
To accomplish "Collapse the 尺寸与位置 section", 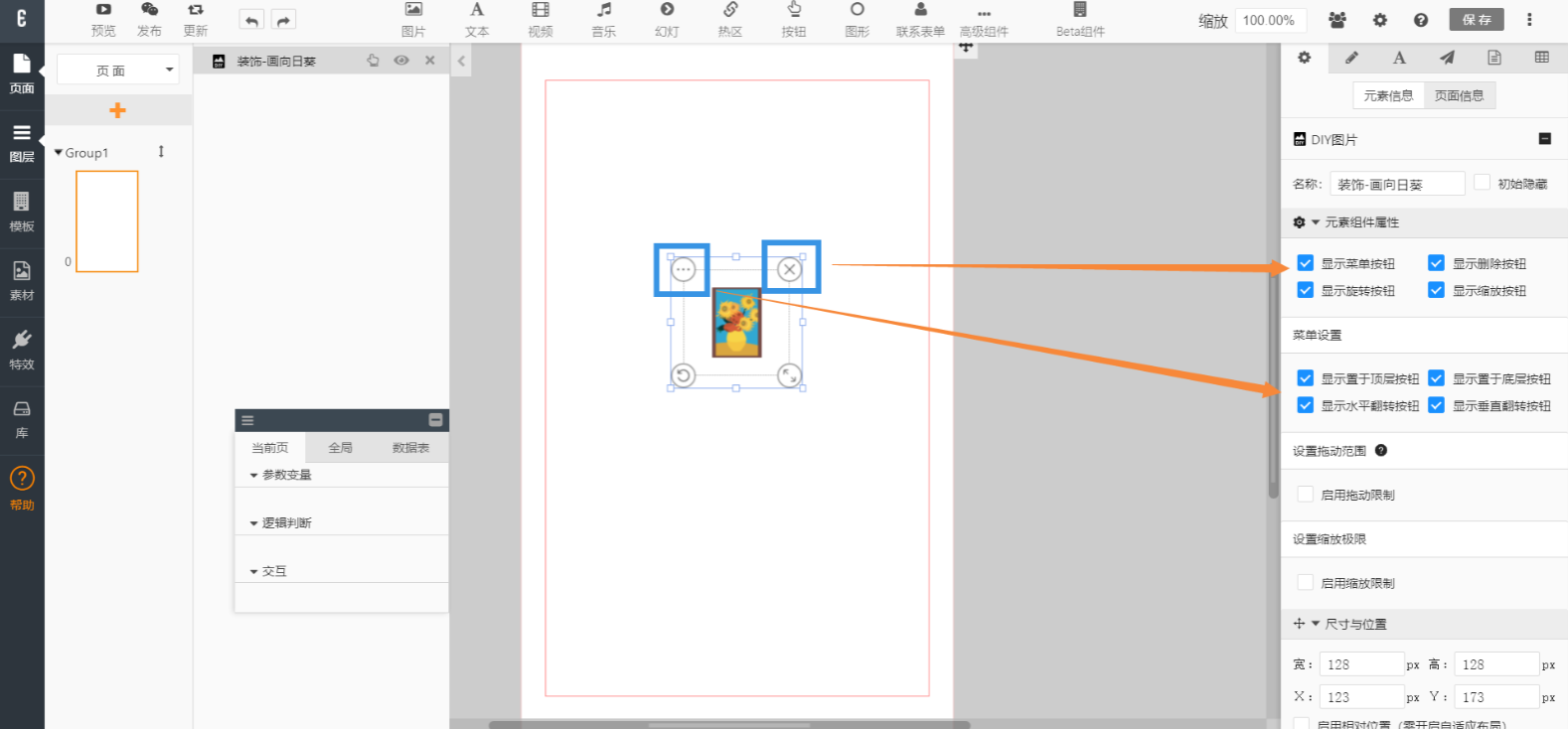I will 1316,624.
